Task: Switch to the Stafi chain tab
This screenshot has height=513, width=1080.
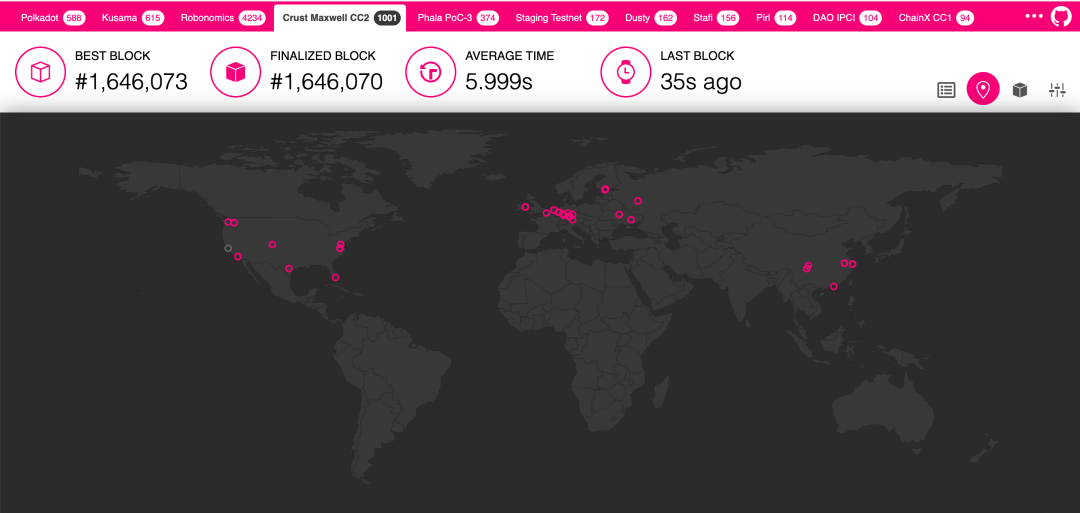Action: (x=714, y=18)
